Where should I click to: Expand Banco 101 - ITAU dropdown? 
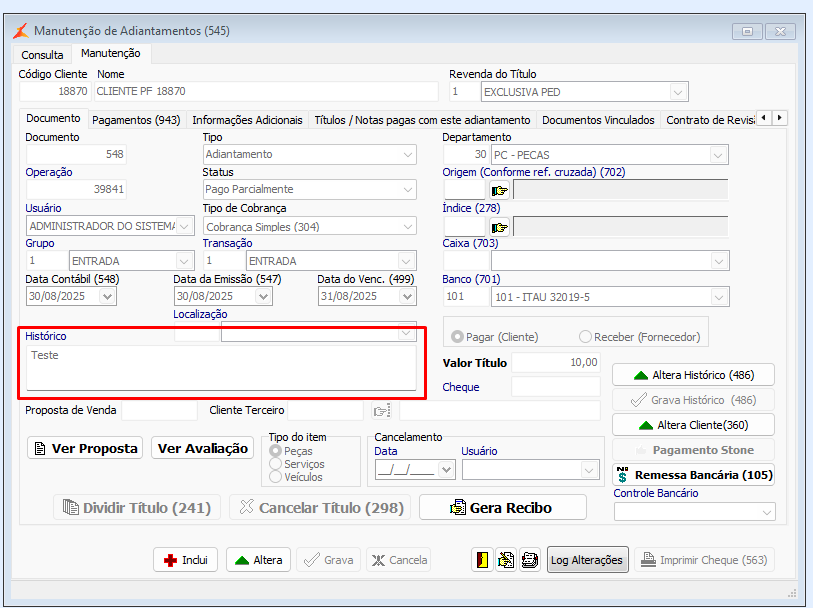coord(719,297)
